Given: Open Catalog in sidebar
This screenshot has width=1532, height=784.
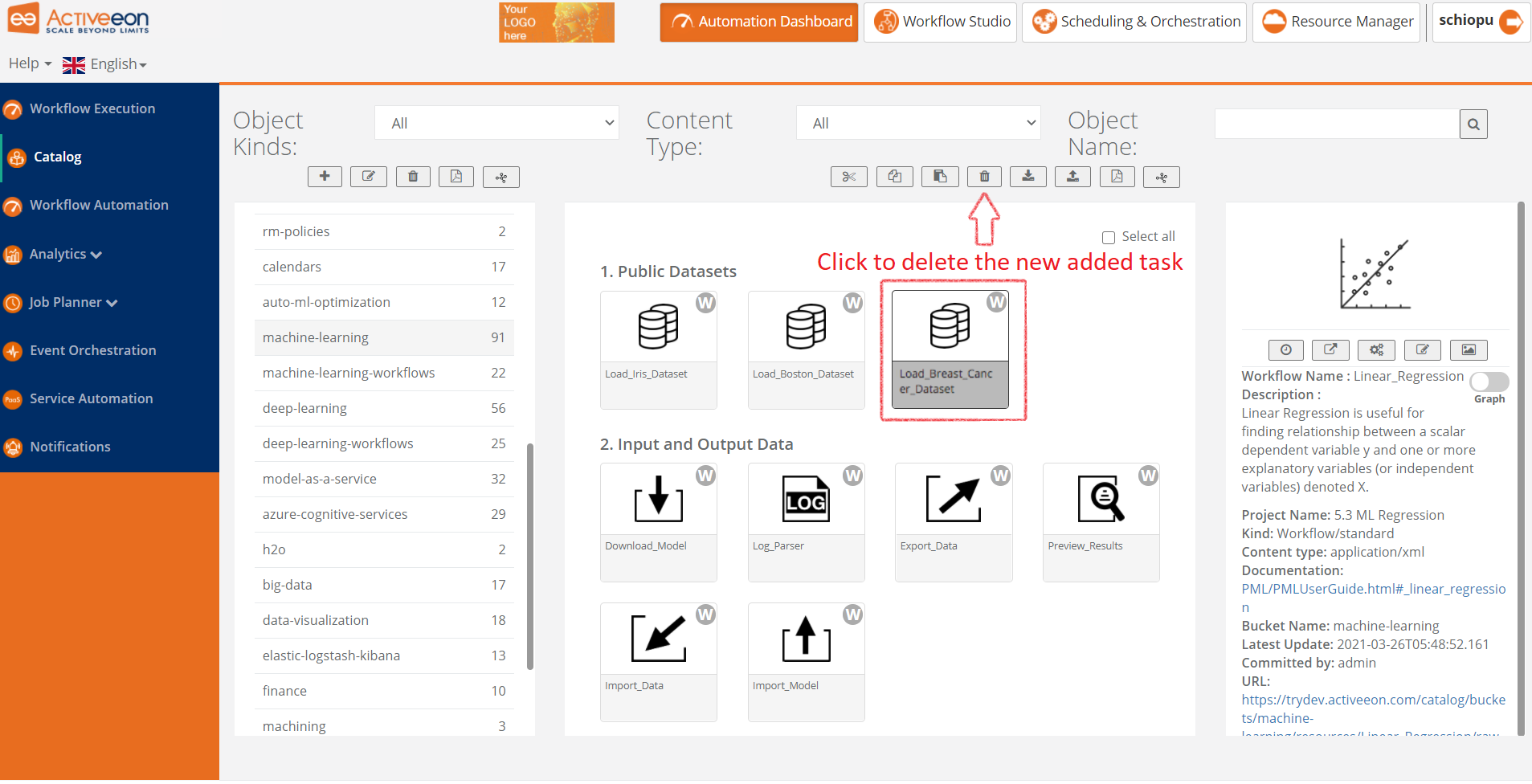Looking at the screenshot, I should 57,157.
